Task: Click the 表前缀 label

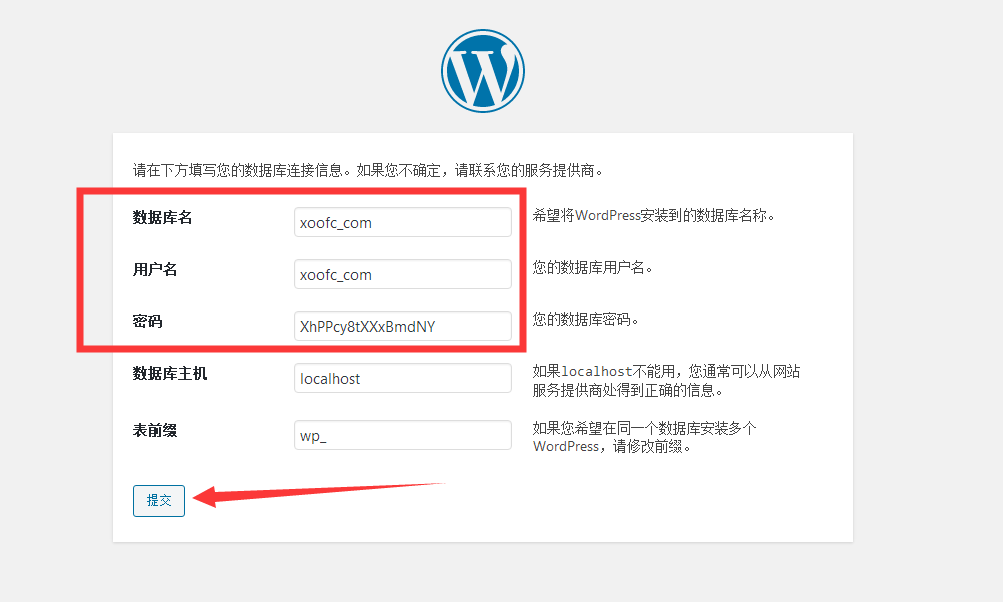Action: coord(155,431)
